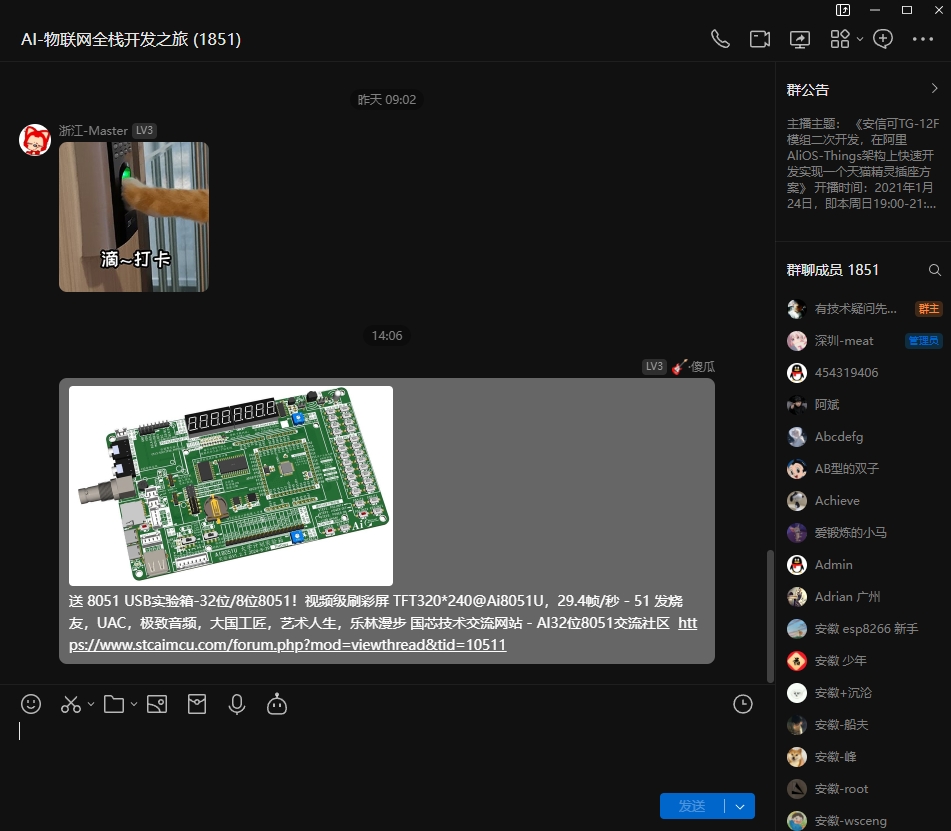Open the more options ellipsis menu

click(x=922, y=39)
